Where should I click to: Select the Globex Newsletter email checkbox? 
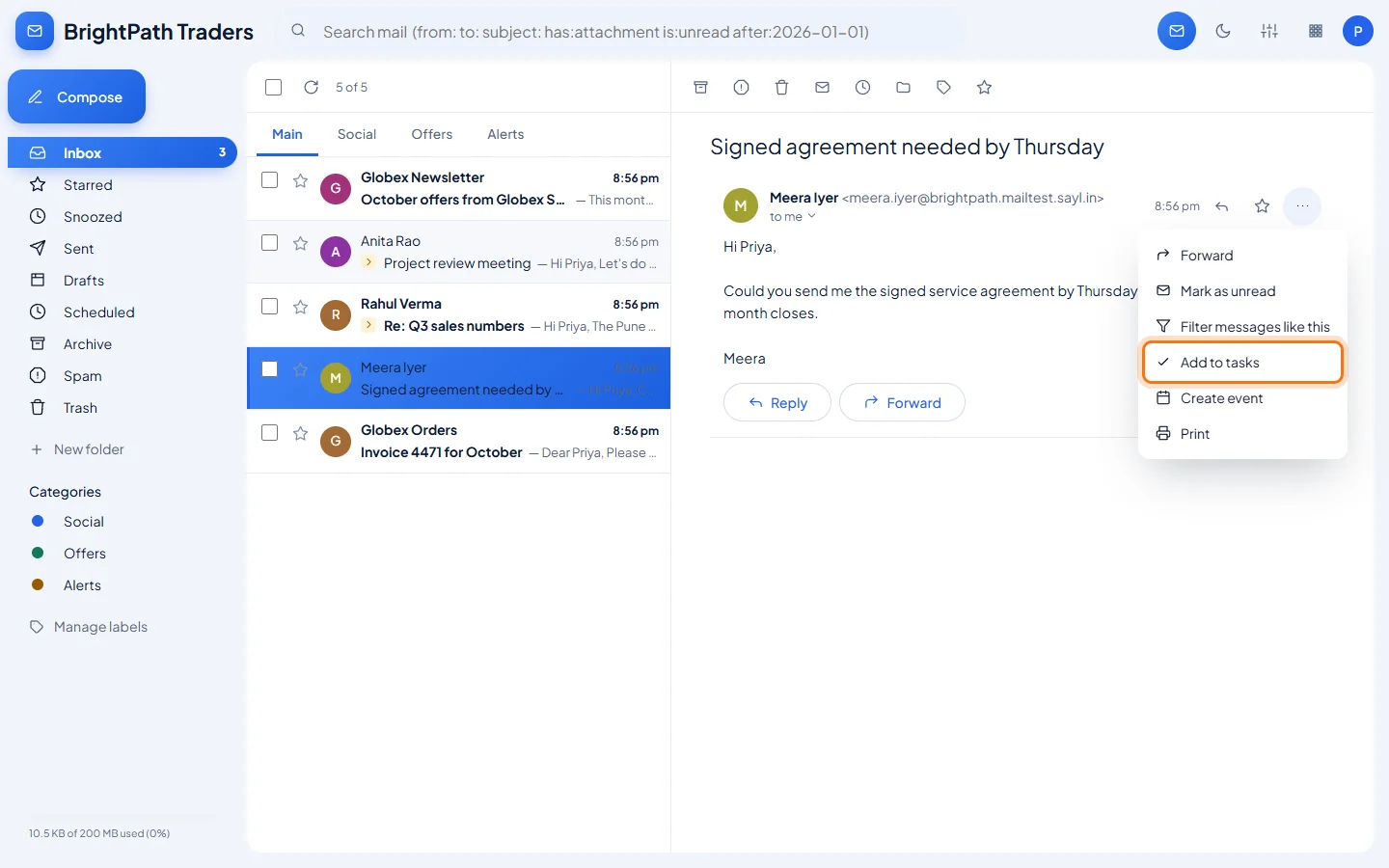tap(270, 180)
